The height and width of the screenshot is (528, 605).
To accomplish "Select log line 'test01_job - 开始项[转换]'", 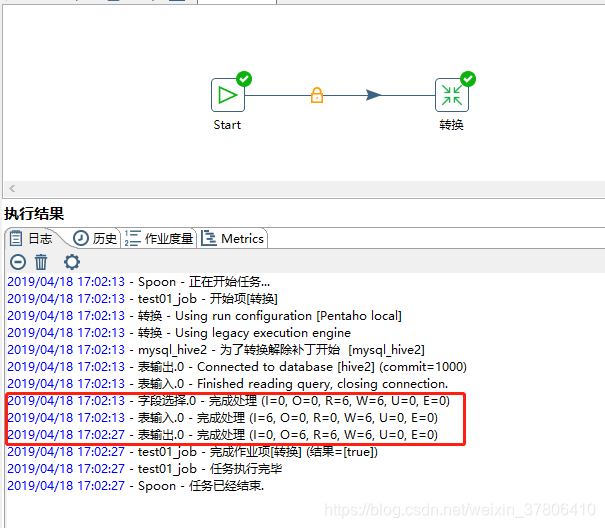I will click(x=142, y=299).
